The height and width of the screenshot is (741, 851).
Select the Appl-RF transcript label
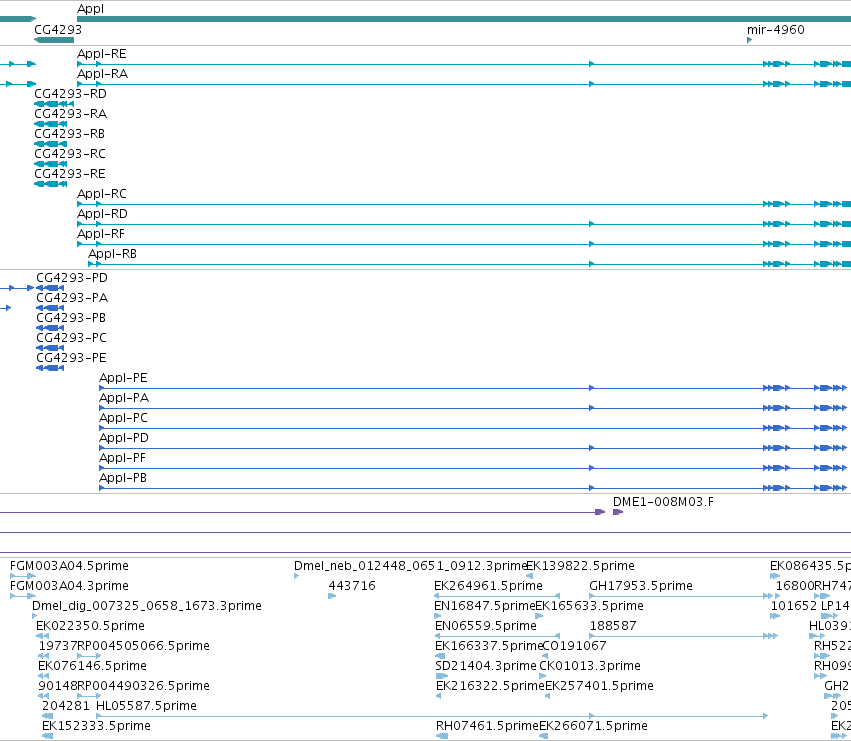pyautogui.click(x=101, y=234)
